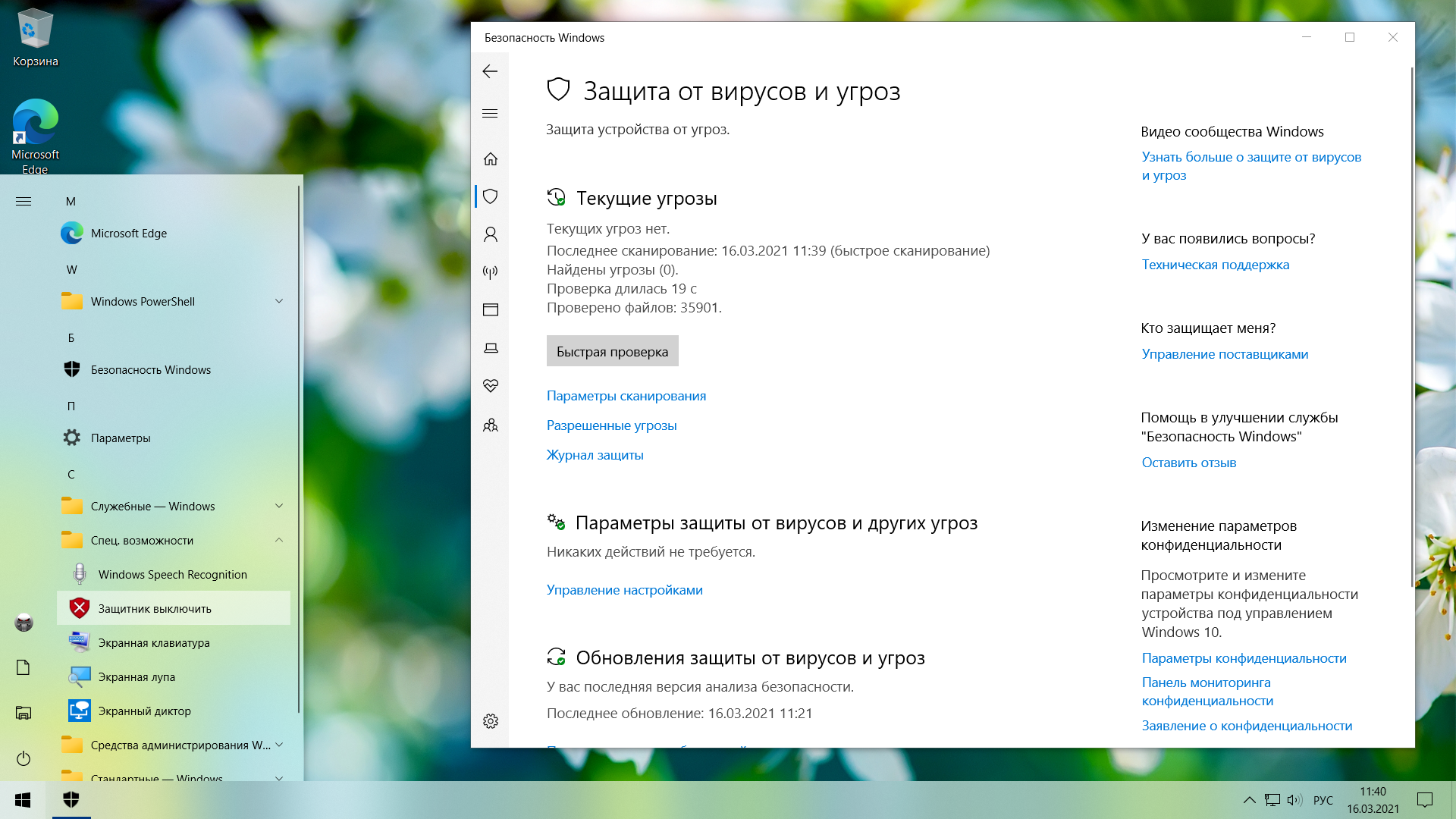Launch Windows Speech Recognition

(x=174, y=575)
